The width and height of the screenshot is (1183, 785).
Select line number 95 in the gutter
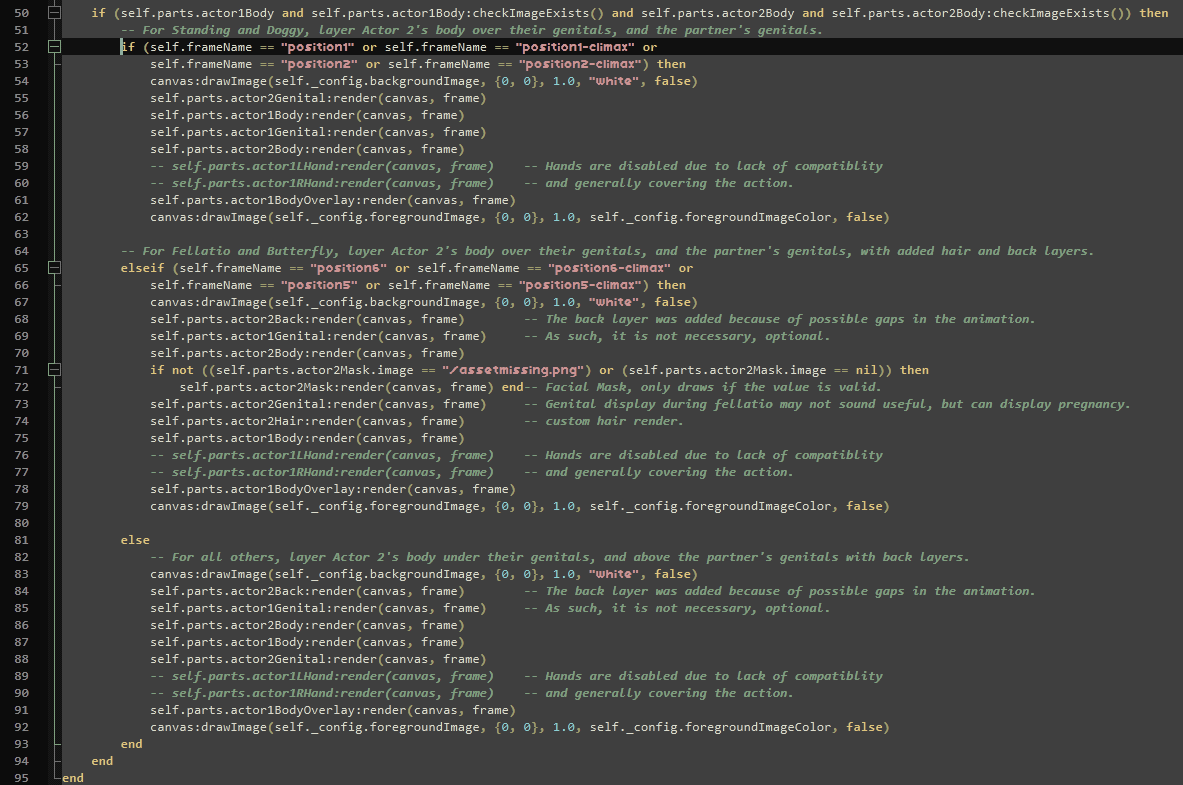(x=21, y=778)
